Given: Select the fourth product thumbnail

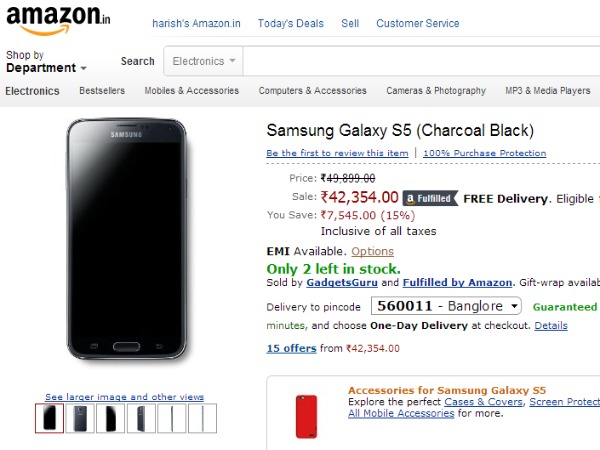Looking at the screenshot, I should [x=141, y=418].
